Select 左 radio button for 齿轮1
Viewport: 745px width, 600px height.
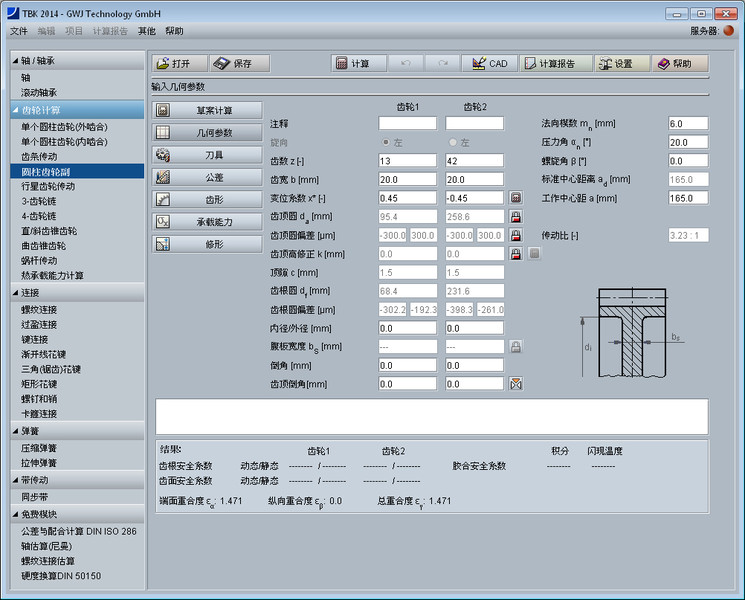(386, 143)
